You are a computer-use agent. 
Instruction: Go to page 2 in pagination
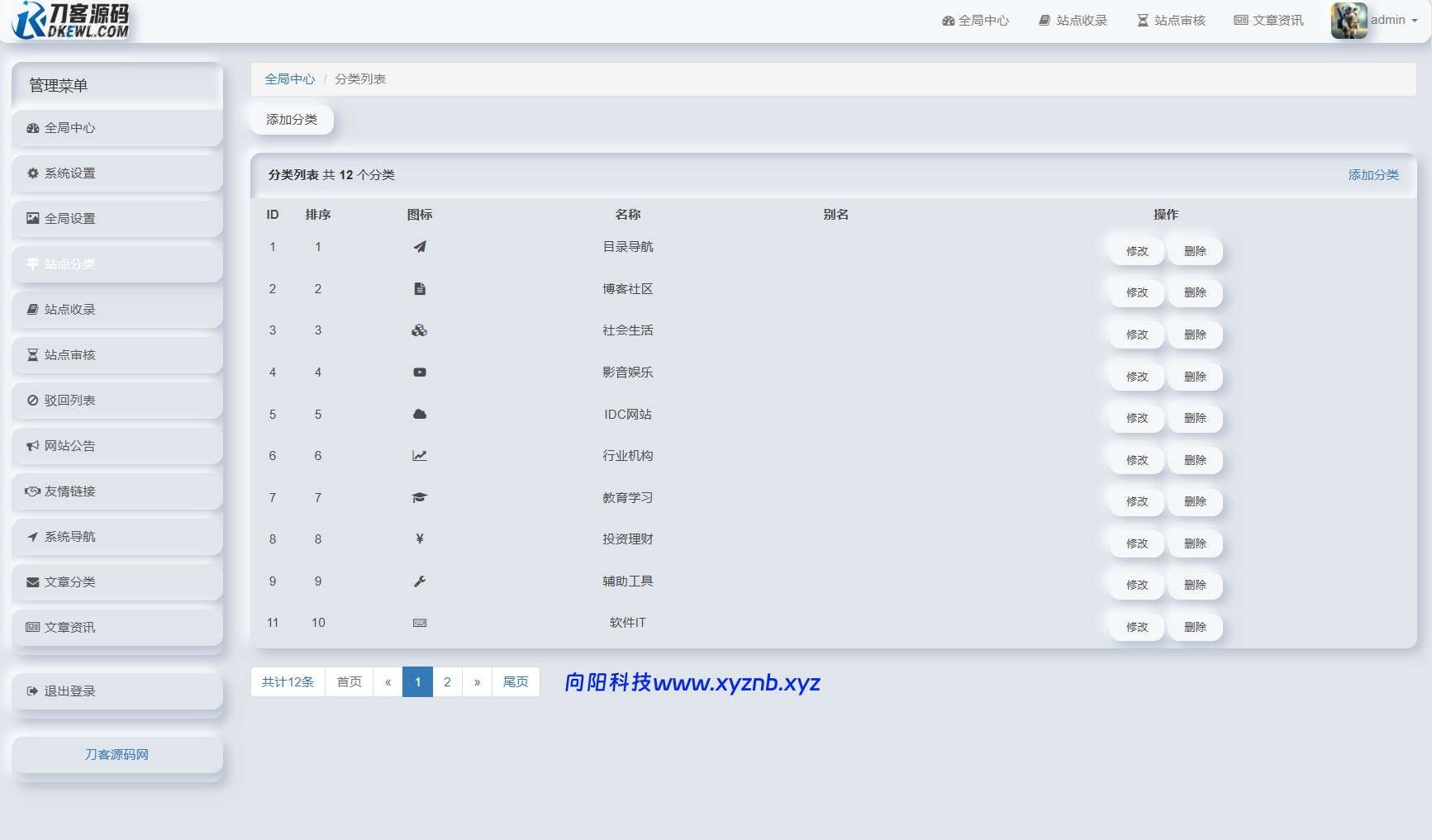[447, 682]
